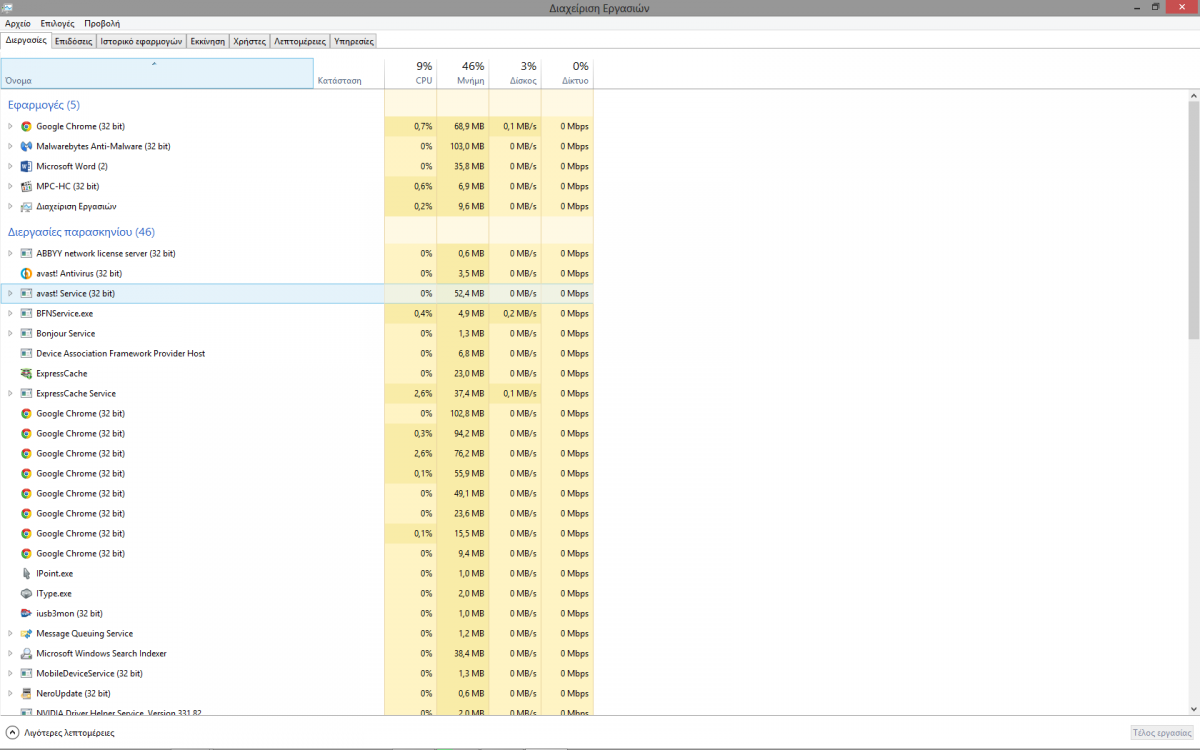Click the Chrome icon on the 9,4 MB row
The height and width of the screenshot is (750, 1200).
point(26,553)
